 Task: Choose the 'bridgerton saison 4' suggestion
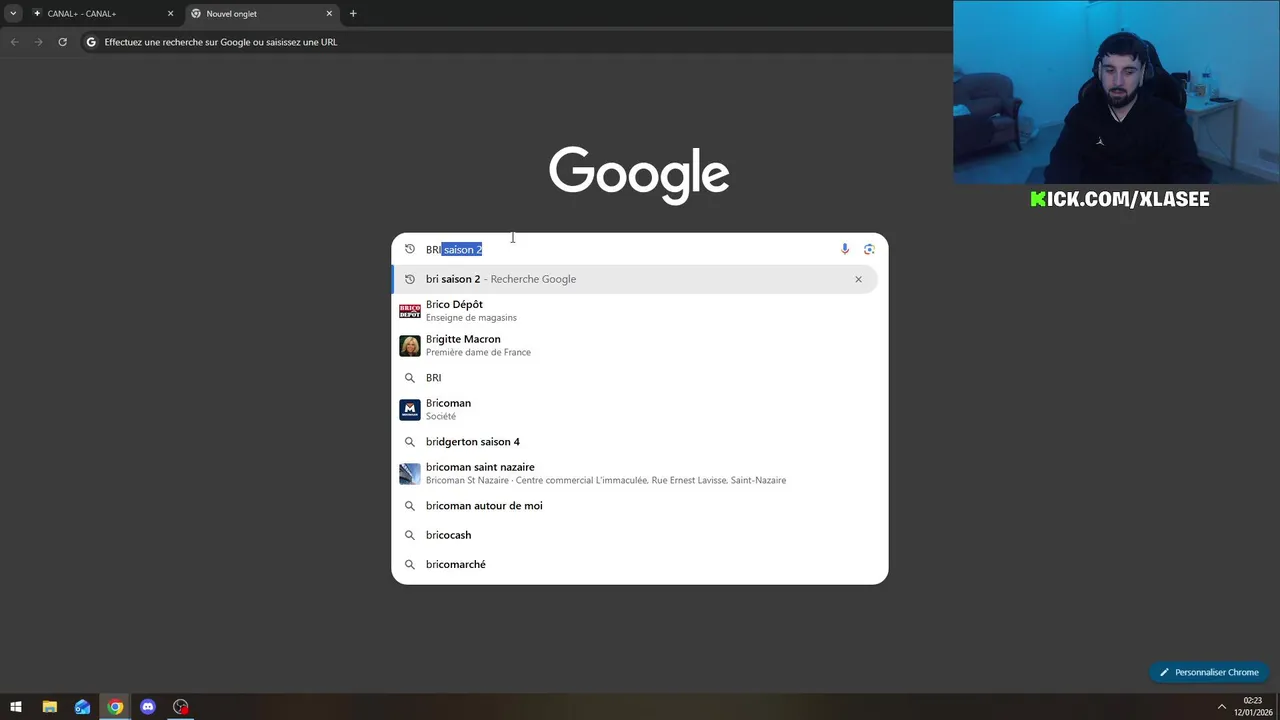tap(635, 442)
